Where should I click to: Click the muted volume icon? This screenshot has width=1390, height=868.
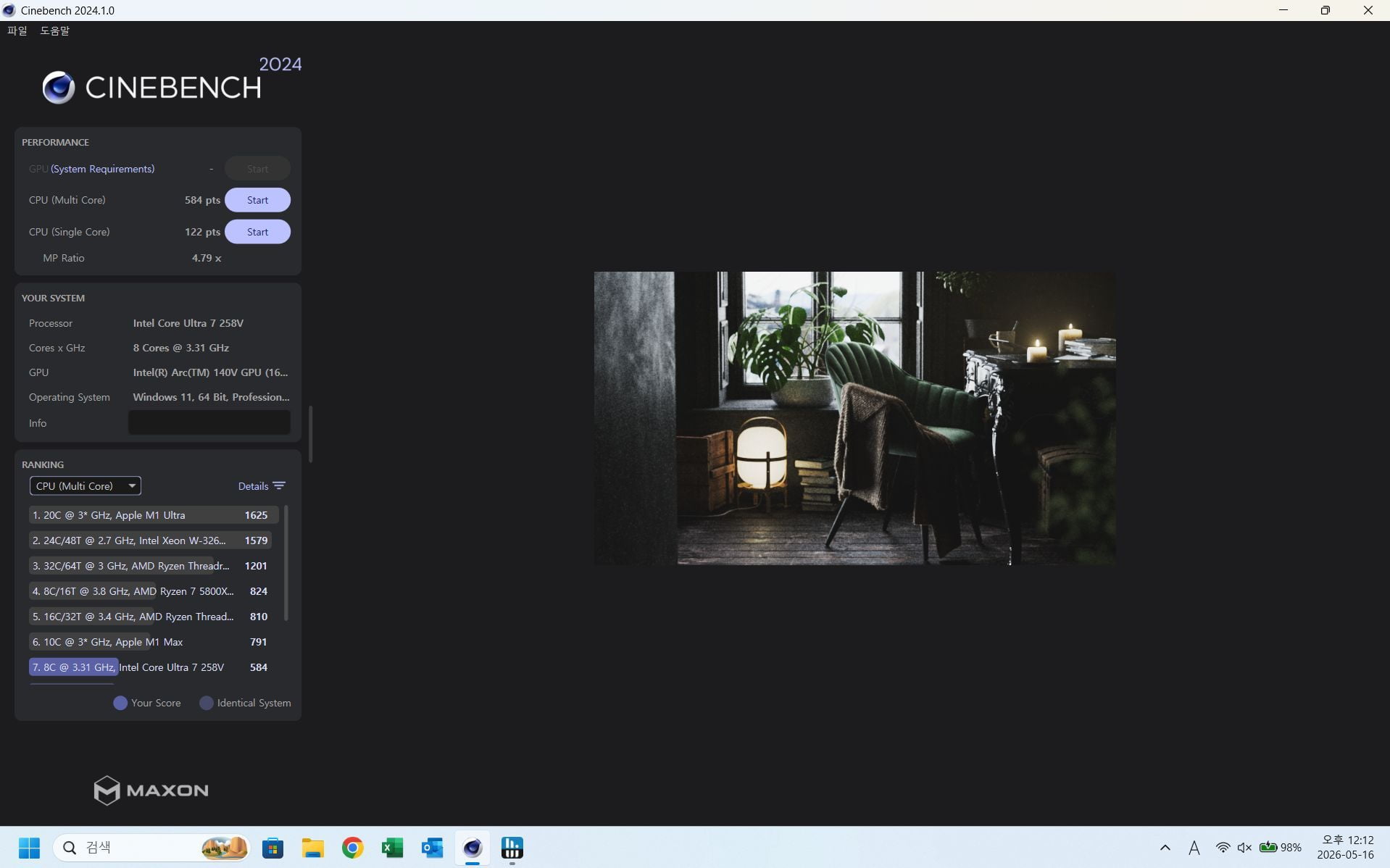click(1245, 848)
